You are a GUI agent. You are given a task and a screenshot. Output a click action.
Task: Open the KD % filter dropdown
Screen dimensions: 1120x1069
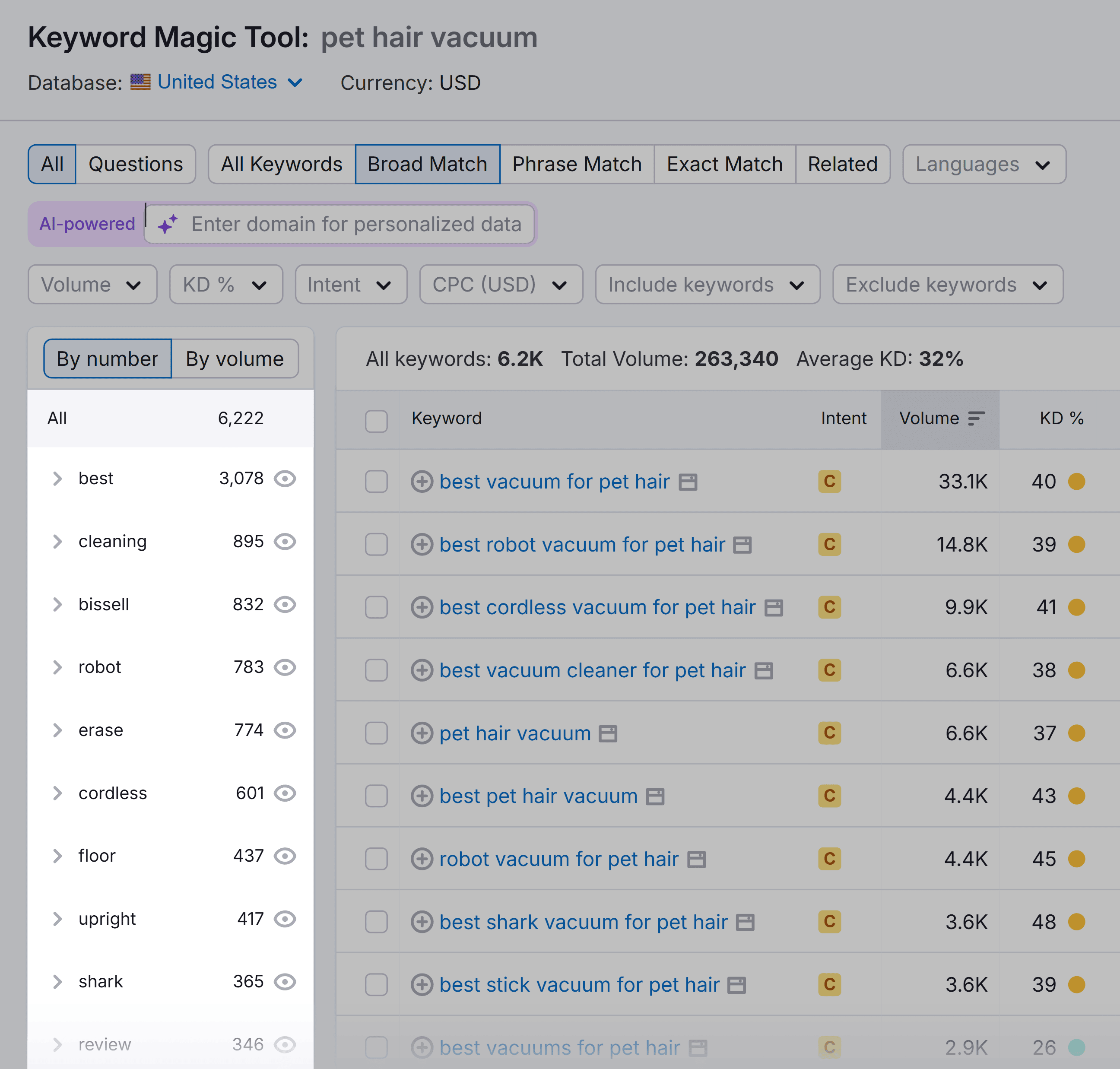tap(225, 284)
